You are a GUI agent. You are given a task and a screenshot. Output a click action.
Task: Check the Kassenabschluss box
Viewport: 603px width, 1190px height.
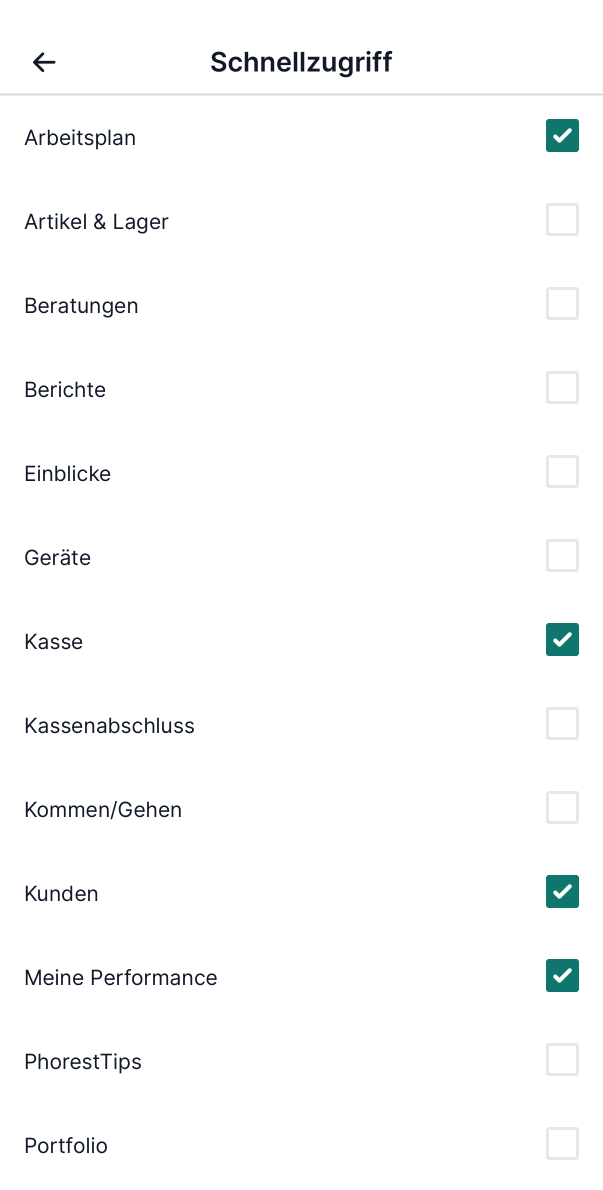(x=562, y=724)
